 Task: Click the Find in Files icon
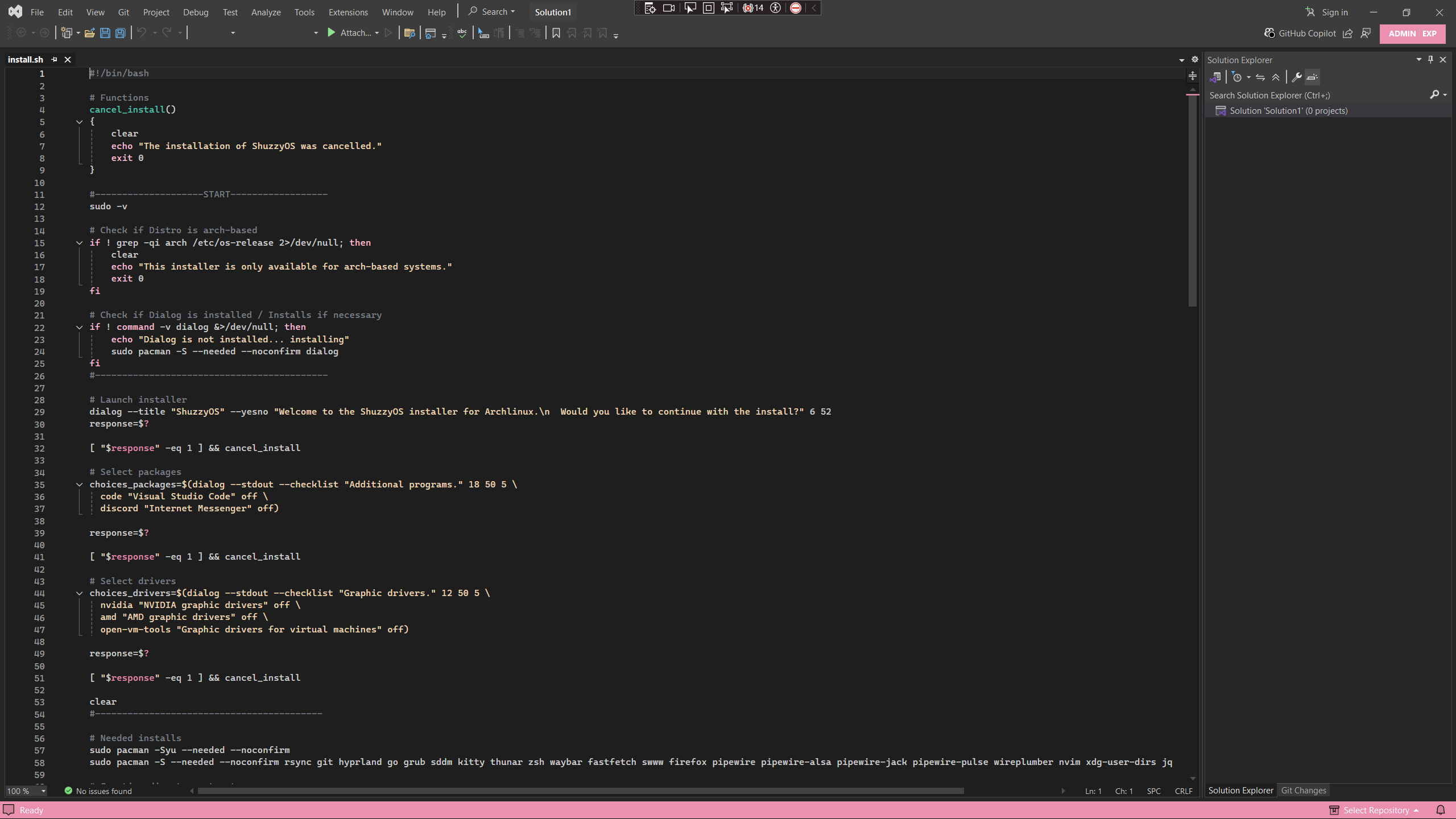[x=409, y=33]
